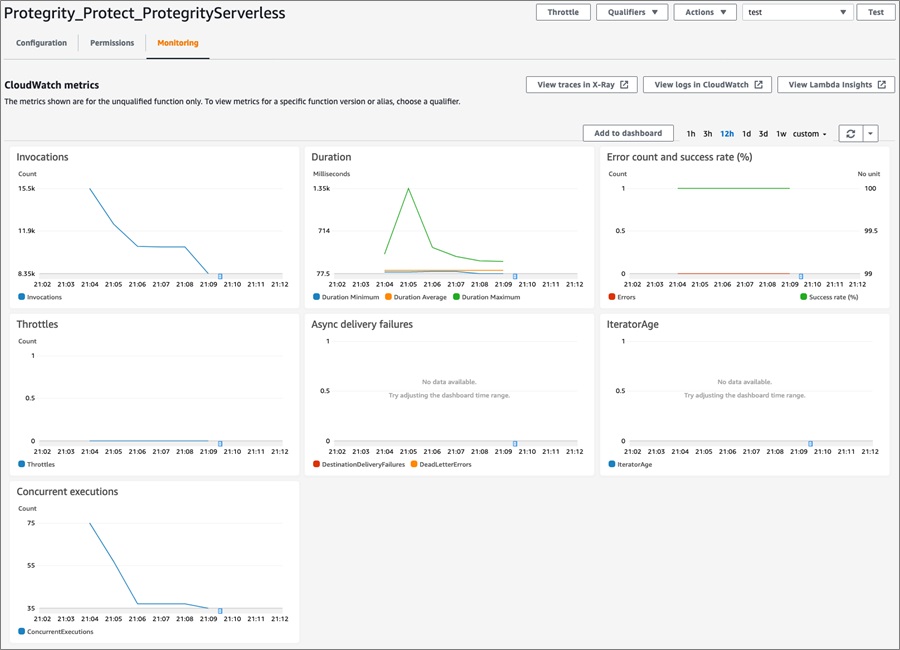The width and height of the screenshot is (900, 650).
Task: Click the 'Invocations' chart title
Action: (x=42, y=157)
